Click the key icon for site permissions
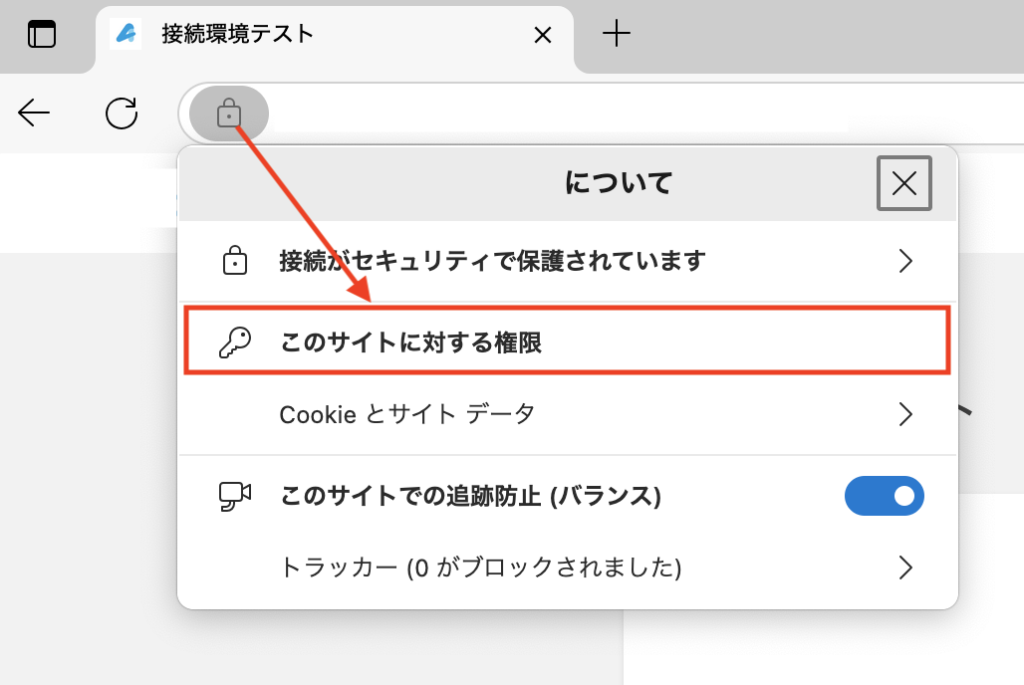Viewport: 1024px width, 685px height. tap(234, 344)
